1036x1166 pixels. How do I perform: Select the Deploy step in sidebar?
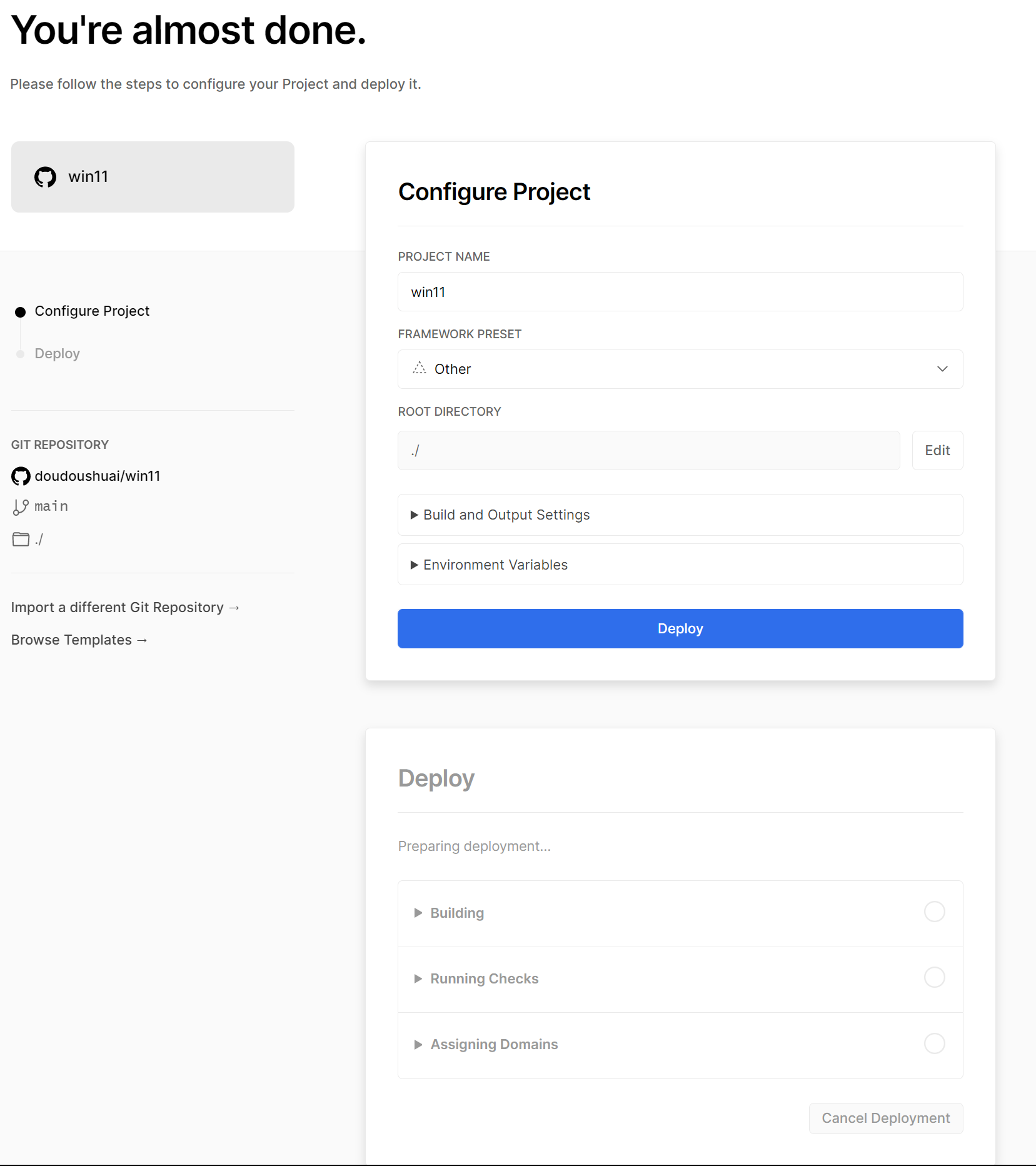point(57,354)
